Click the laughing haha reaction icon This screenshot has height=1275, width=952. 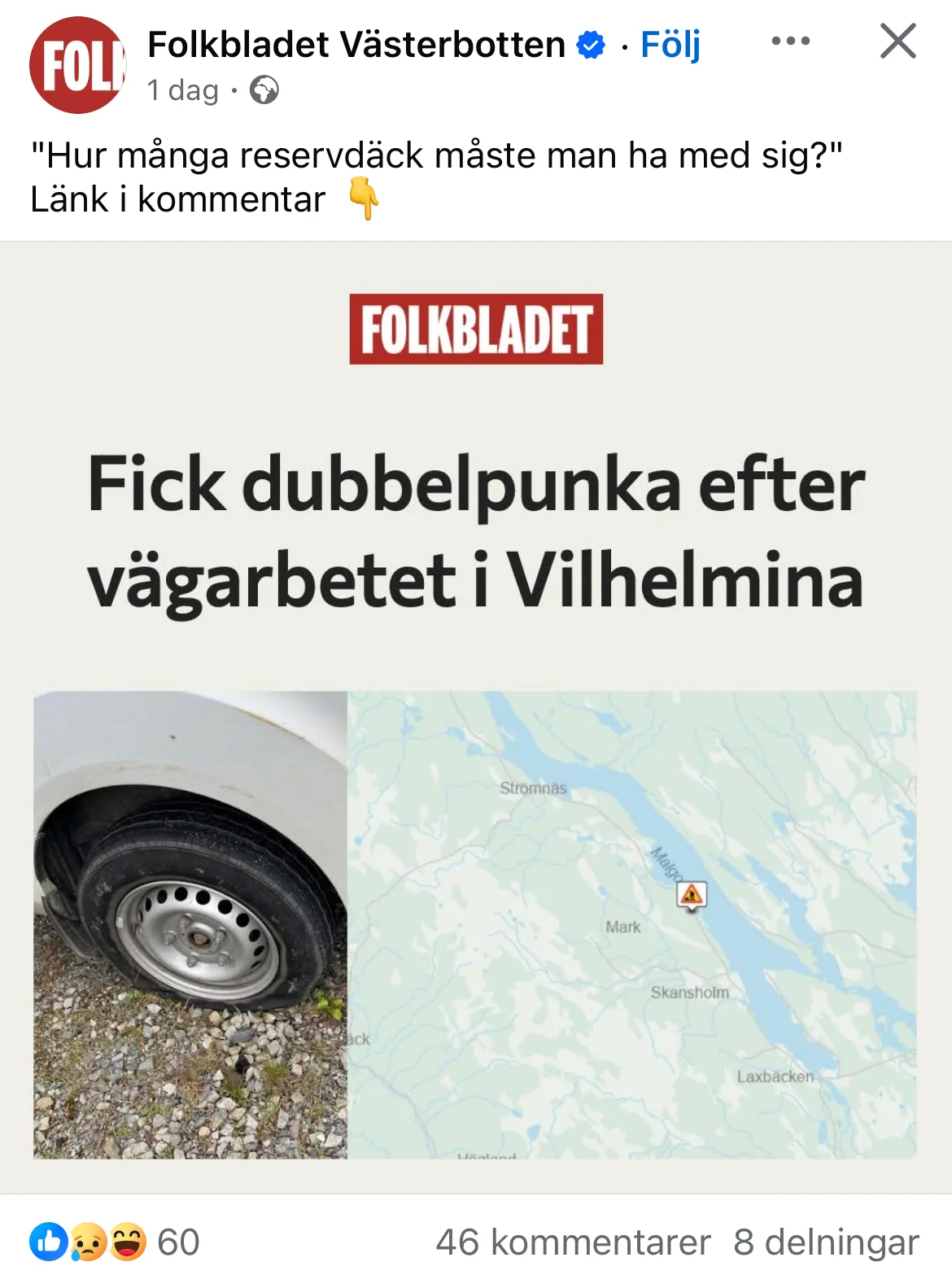coord(127,1242)
